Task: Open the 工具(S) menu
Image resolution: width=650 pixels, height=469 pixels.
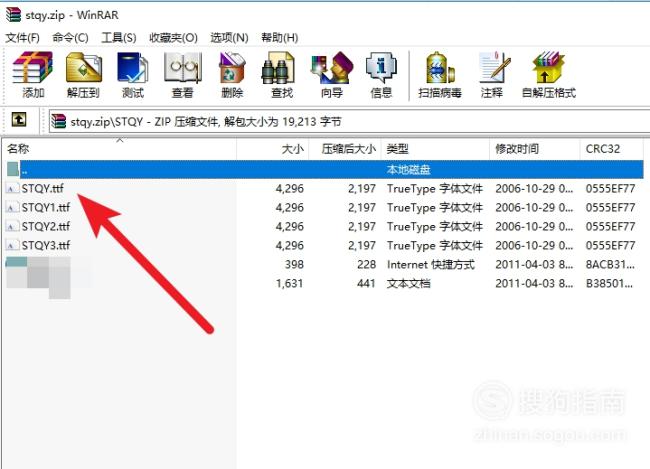Action: 119,38
